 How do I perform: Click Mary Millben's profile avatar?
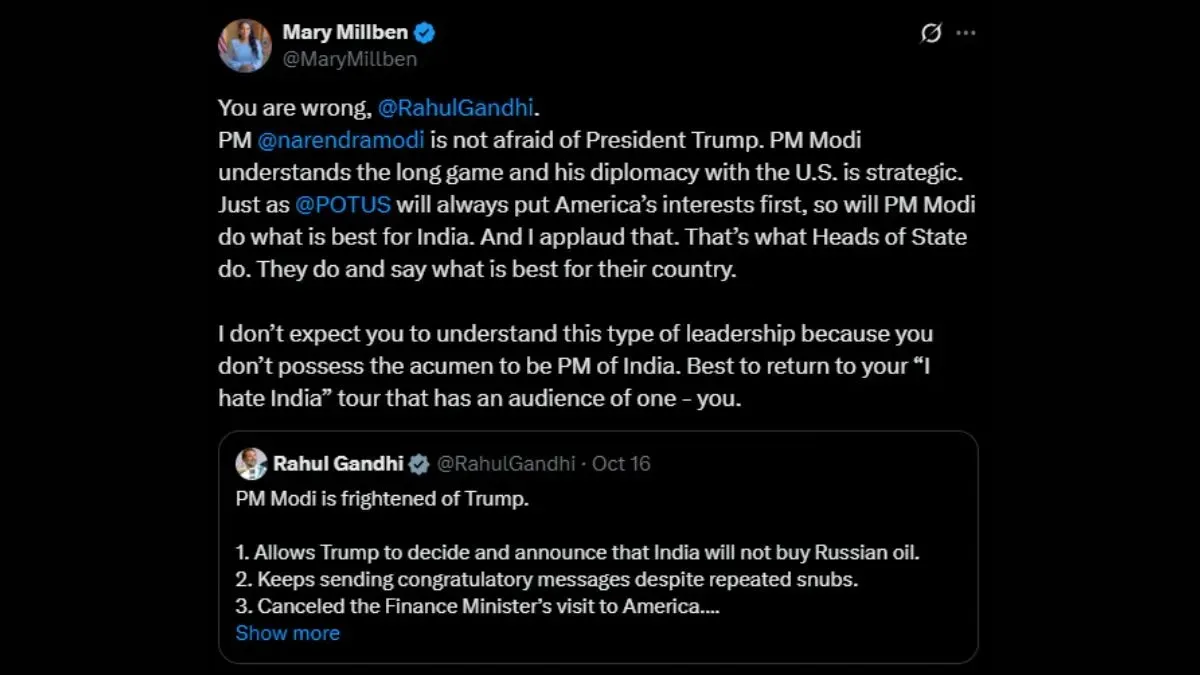tap(245, 45)
